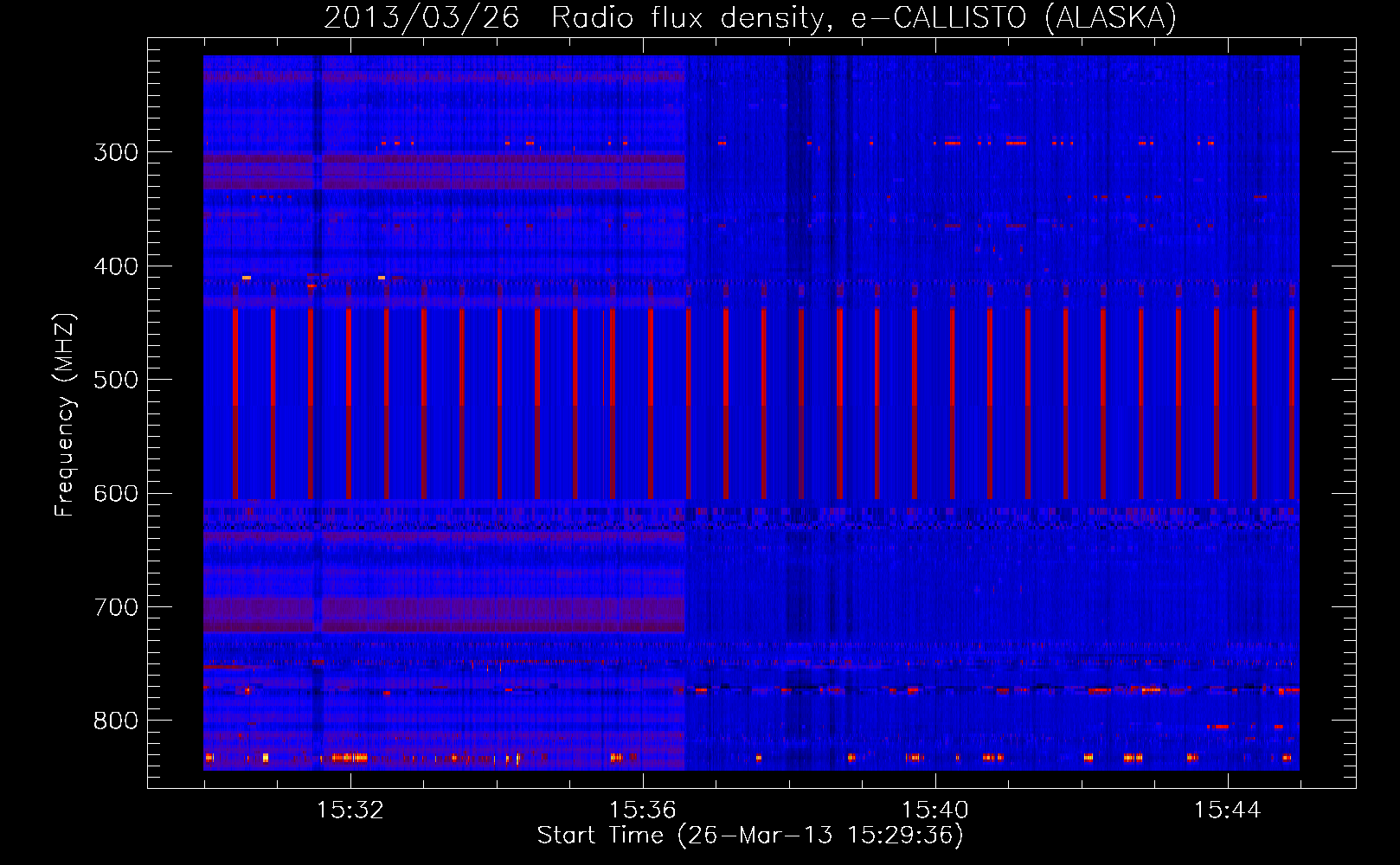The width and height of the screenshot is (1400, 865).
Task: Click the '300' frequency tick label
Action: (x=116, y=152)
